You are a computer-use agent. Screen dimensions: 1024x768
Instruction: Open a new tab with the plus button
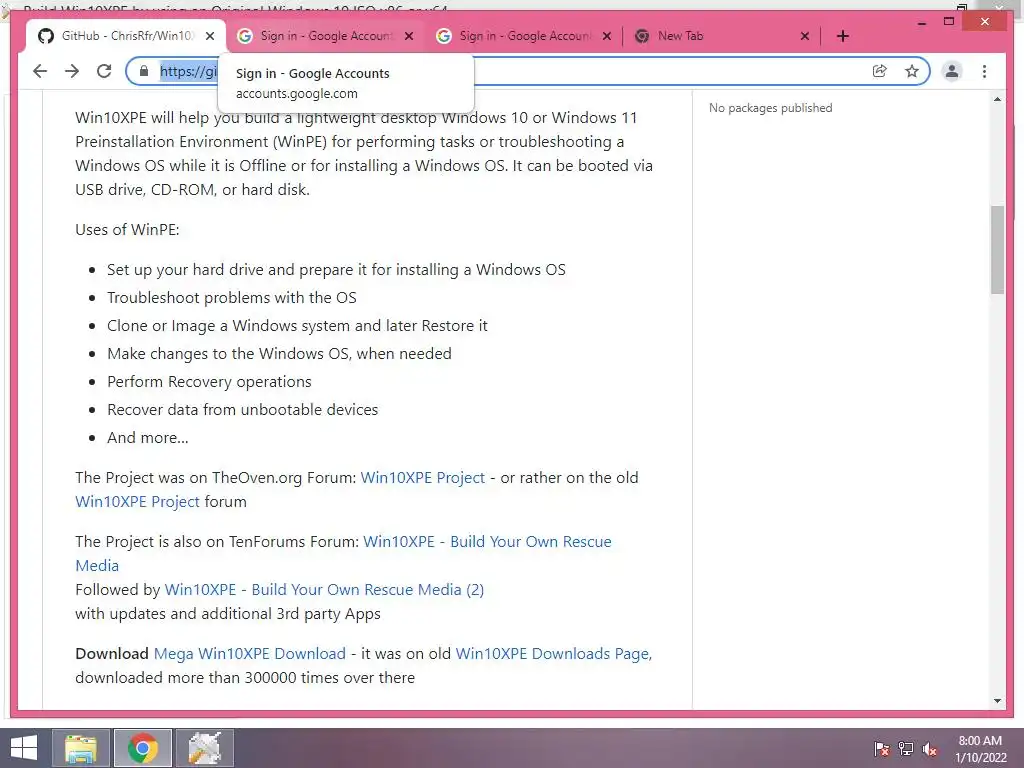click(842, 36)
